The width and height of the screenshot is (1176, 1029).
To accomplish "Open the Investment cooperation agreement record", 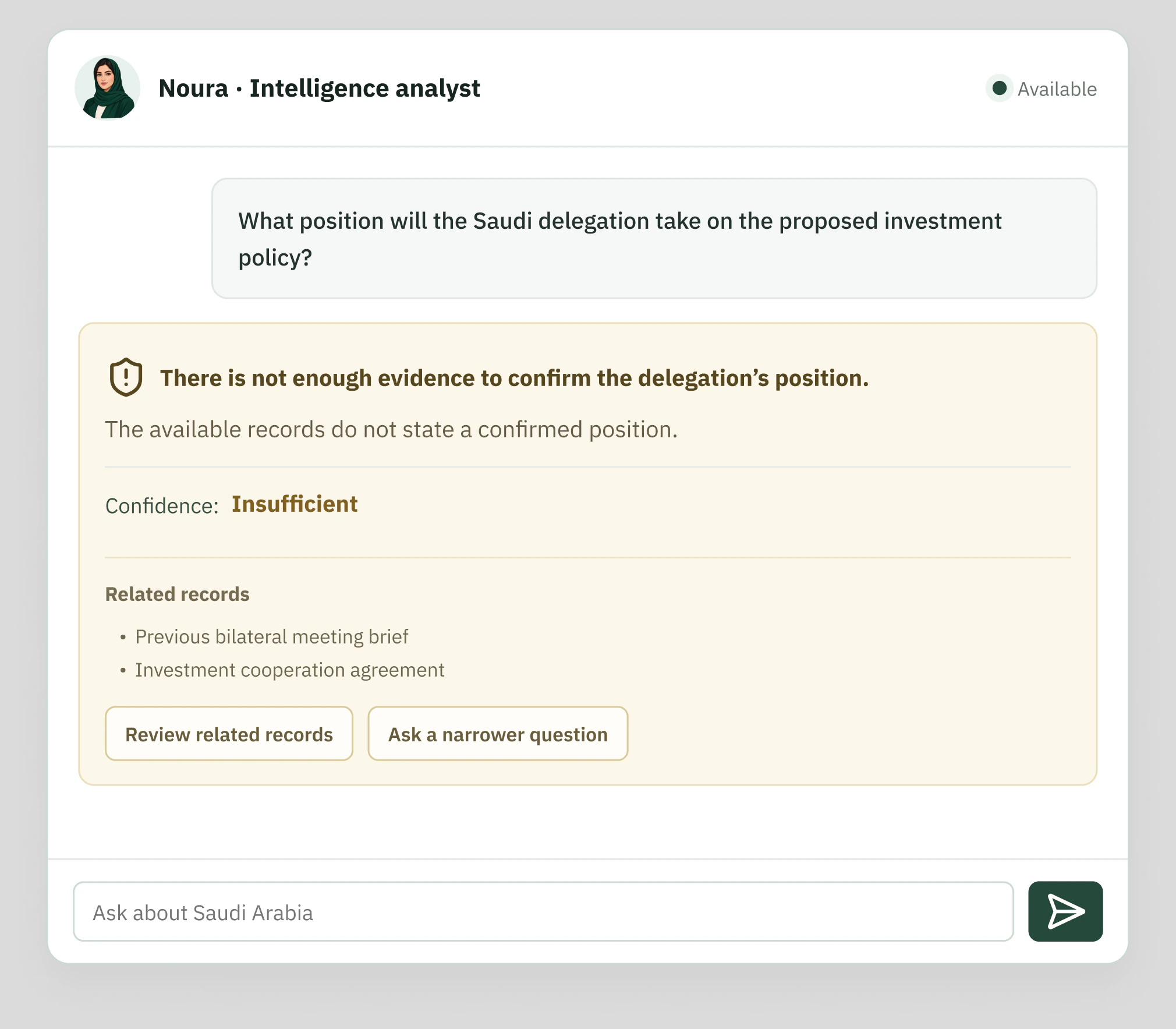I will (289, 670).
